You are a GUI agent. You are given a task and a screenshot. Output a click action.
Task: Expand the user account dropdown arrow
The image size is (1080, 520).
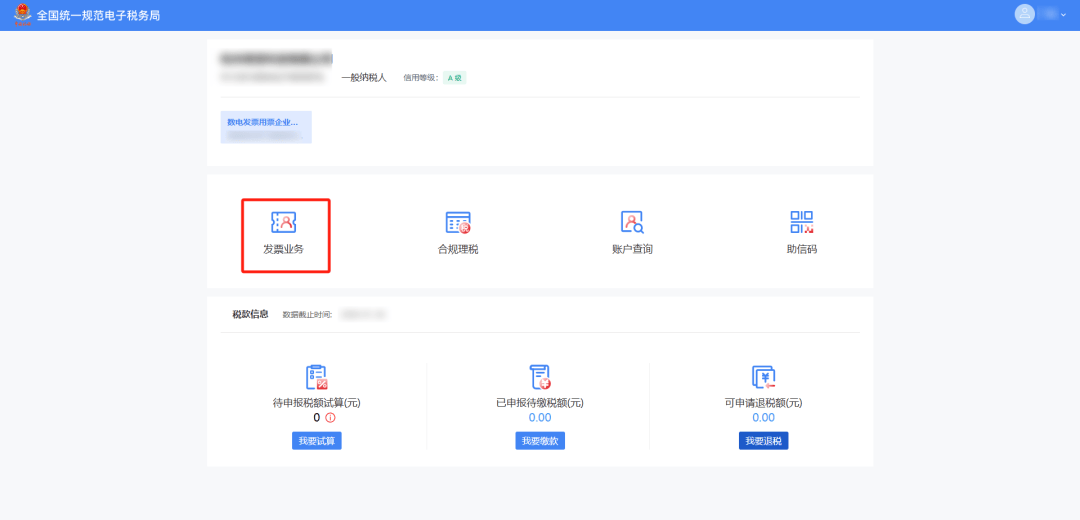(1063, 15)
